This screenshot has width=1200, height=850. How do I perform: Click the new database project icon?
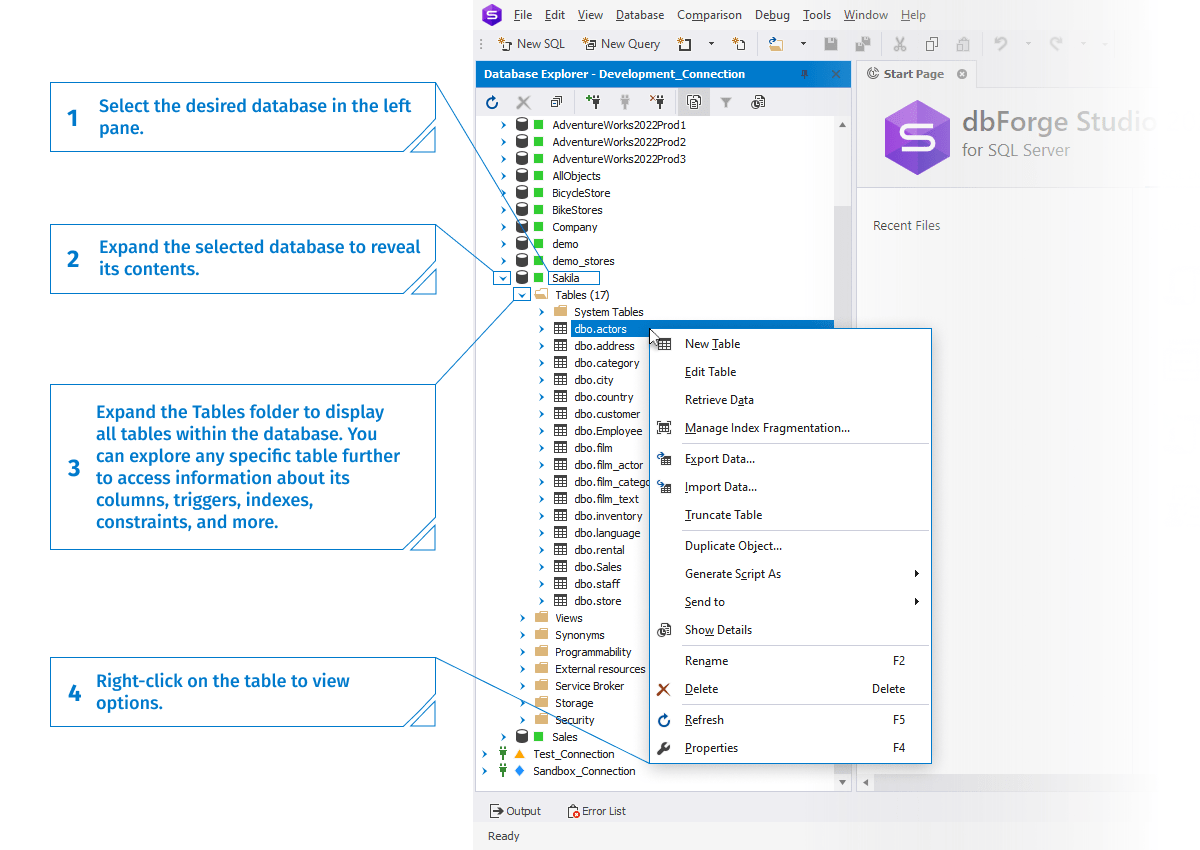click(685, 44)
